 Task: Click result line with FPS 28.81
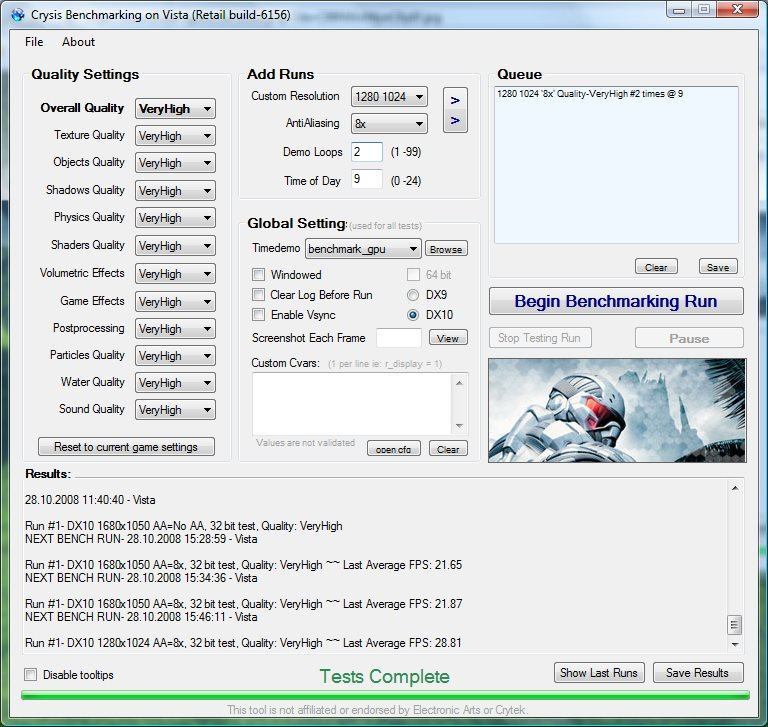coord(243,643)
